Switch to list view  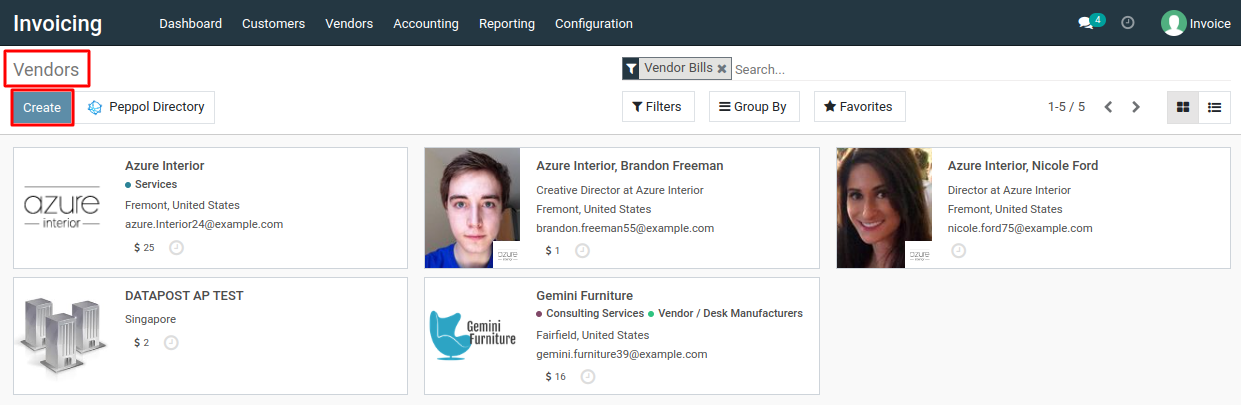(x=1214, y=107)
